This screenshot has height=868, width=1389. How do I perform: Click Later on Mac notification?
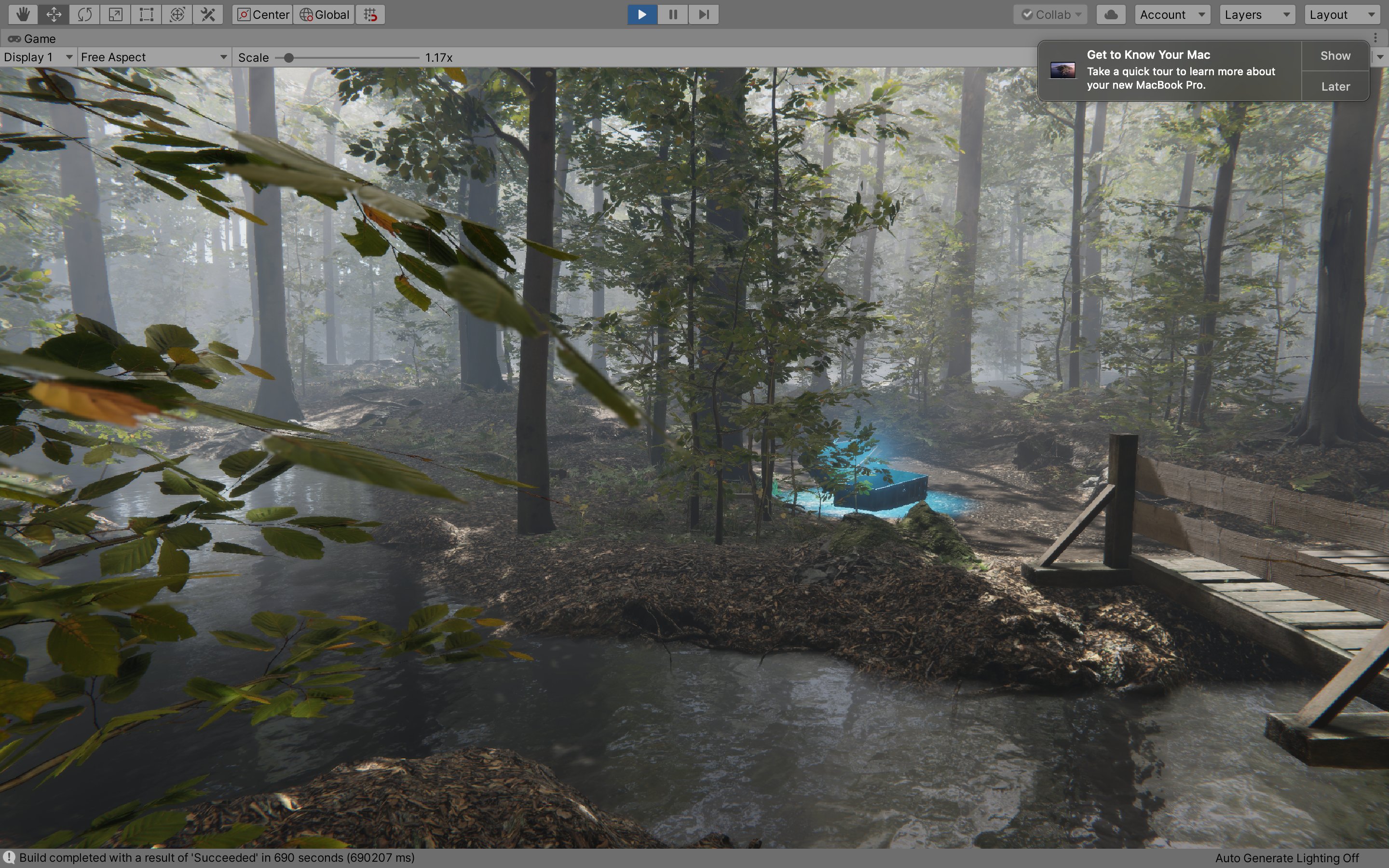click(1335, 86)
